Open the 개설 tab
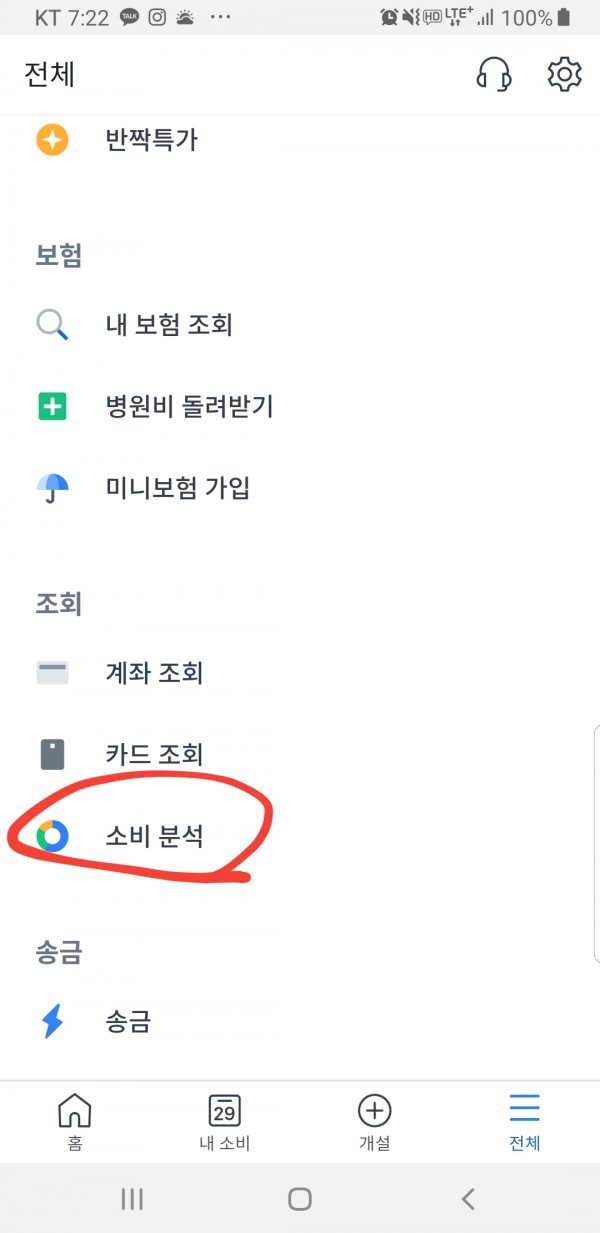Viewport: 600px width, 1233px height. tap(374, 1120)
